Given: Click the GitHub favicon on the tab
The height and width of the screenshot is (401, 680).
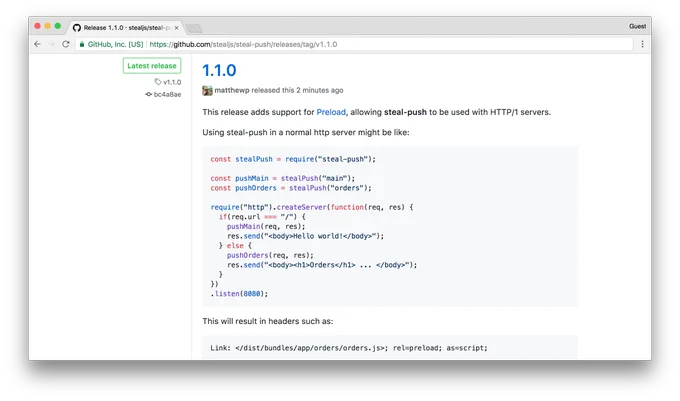Looking at the screenshot, I should 77,28.
